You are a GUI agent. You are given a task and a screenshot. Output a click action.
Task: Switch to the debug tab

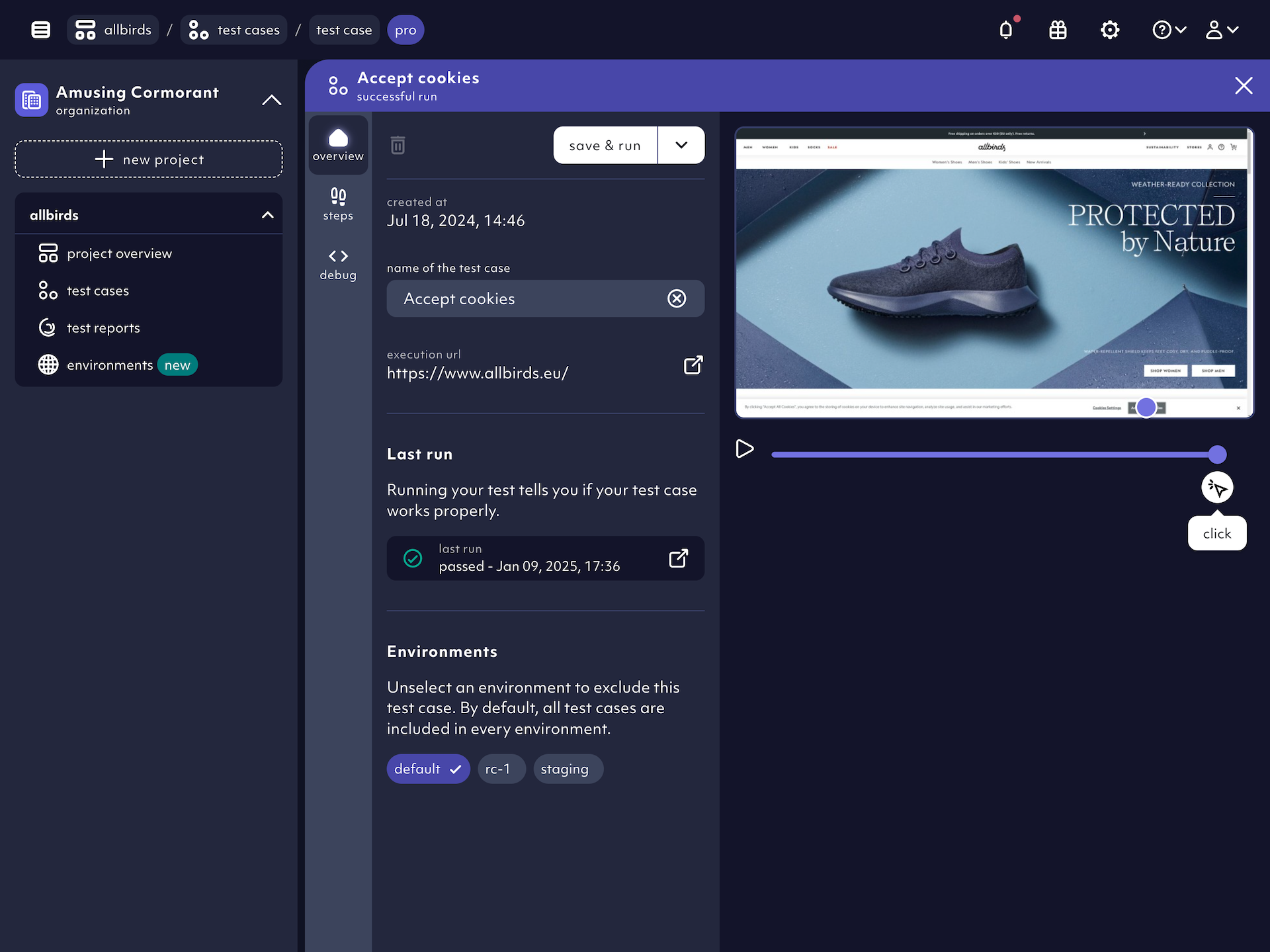pyautogui.click(x=338, y=264)
